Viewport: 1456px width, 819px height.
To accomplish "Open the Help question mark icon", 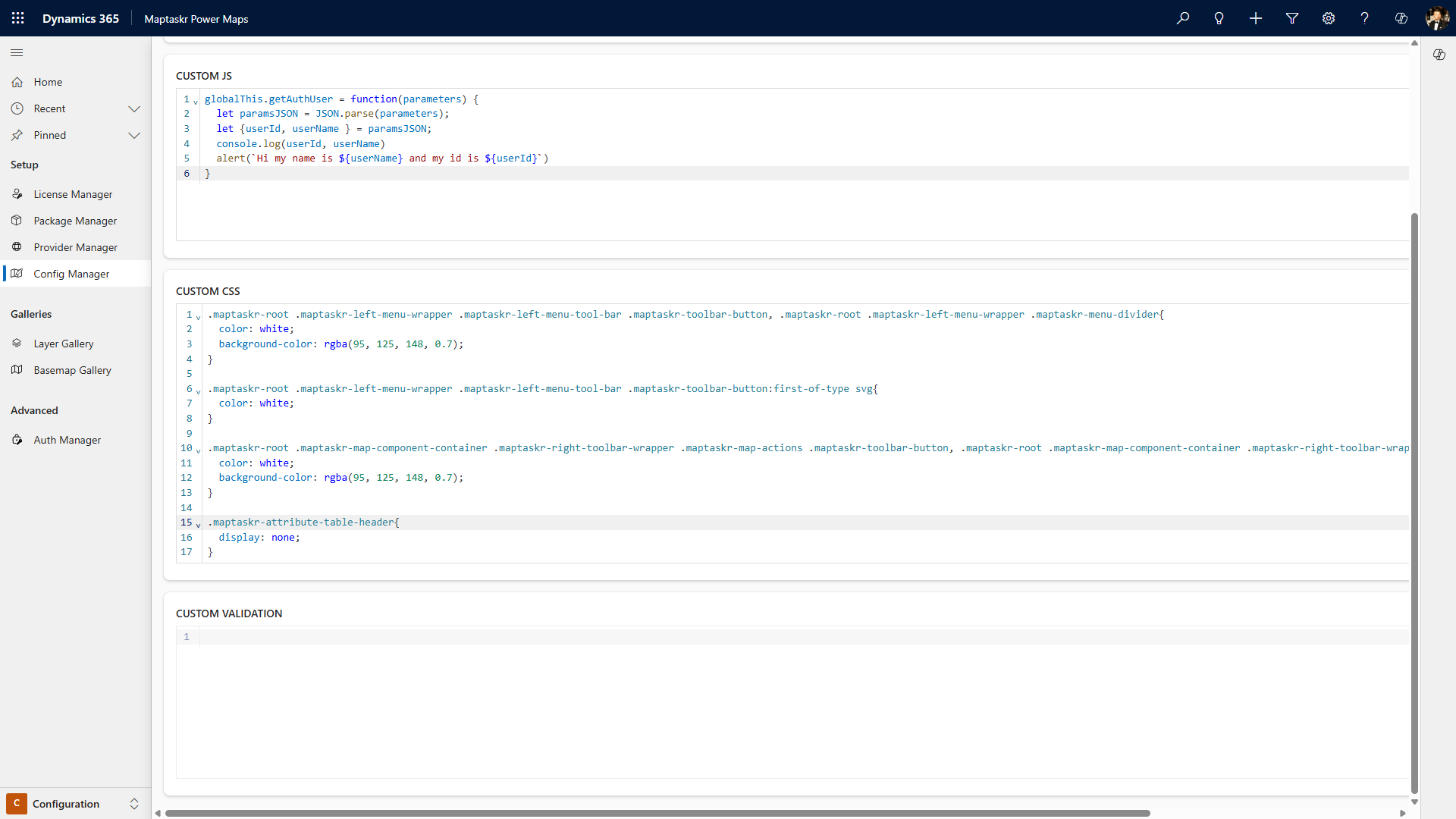I will [1364, 18].
